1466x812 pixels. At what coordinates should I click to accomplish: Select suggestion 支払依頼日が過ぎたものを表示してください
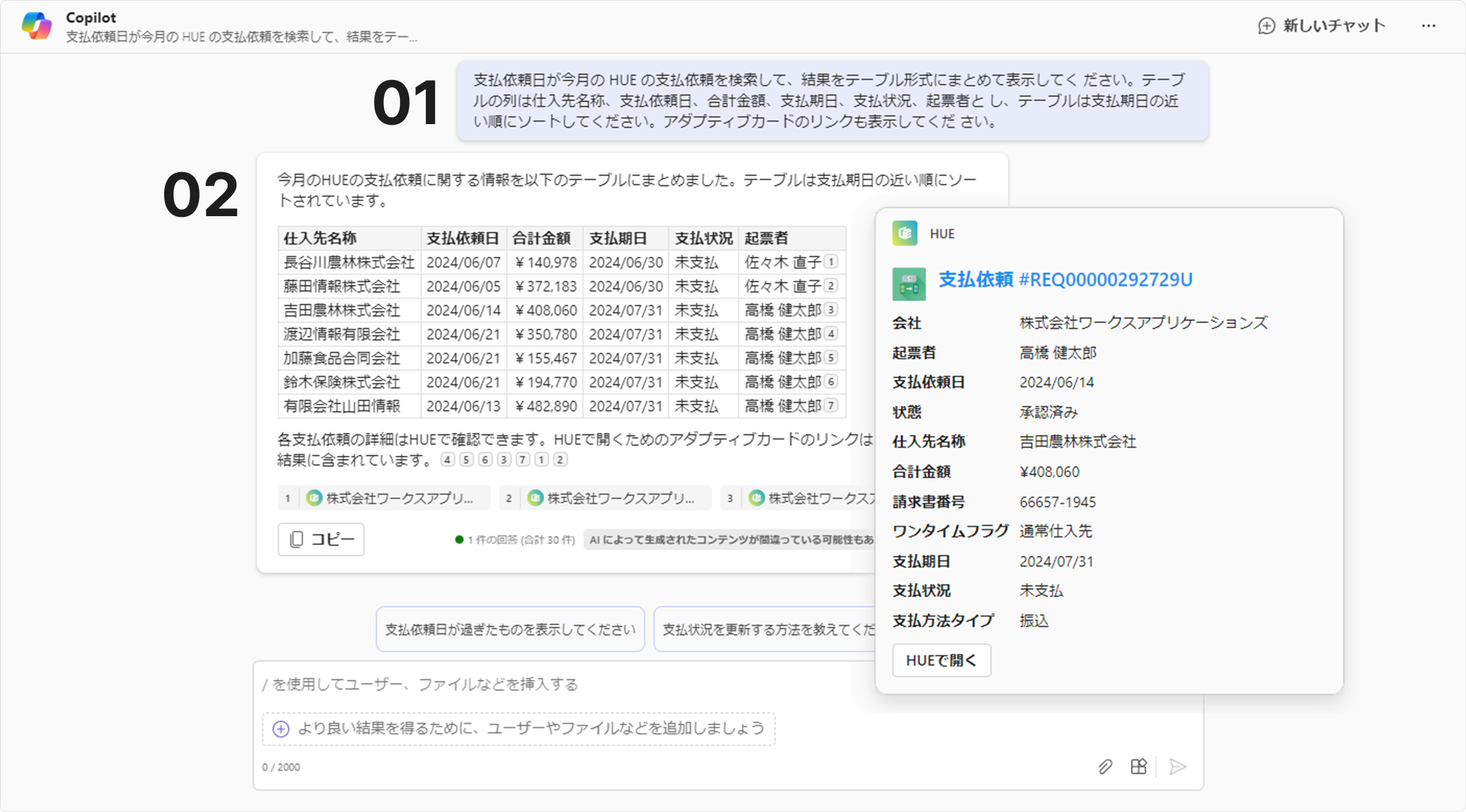(510, 629)
